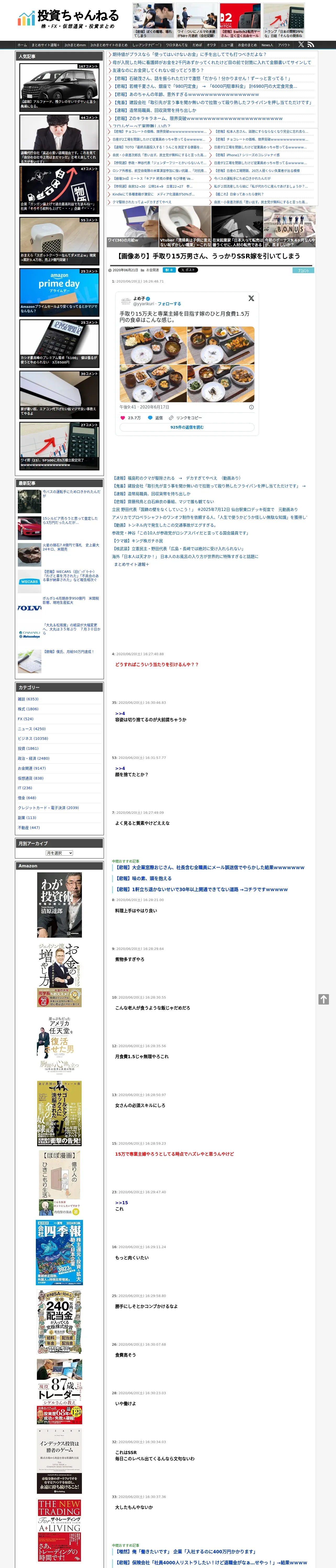The width and height of the screenshot is (336, 1568).
Task: Open 【唖然】俺「働きたいです」 recommended link
Action: 186,1551
